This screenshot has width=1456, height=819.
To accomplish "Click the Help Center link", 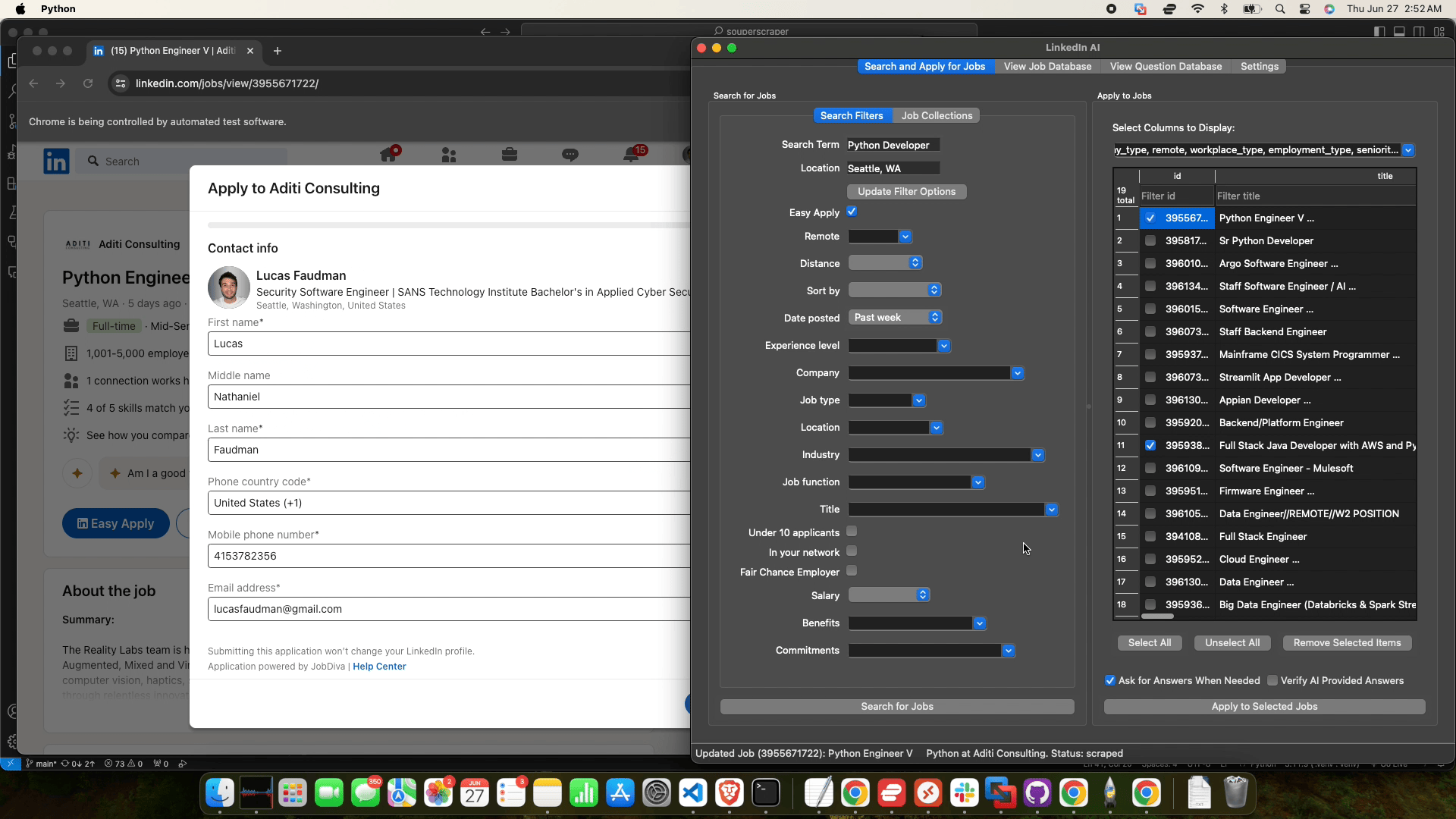I will [379, 667].
